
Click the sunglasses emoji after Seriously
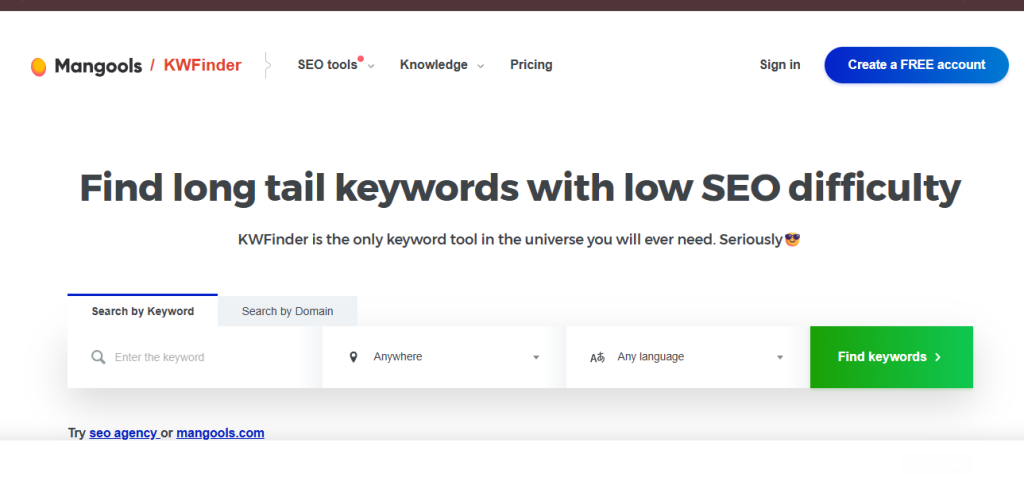click(x=792, y=240)
